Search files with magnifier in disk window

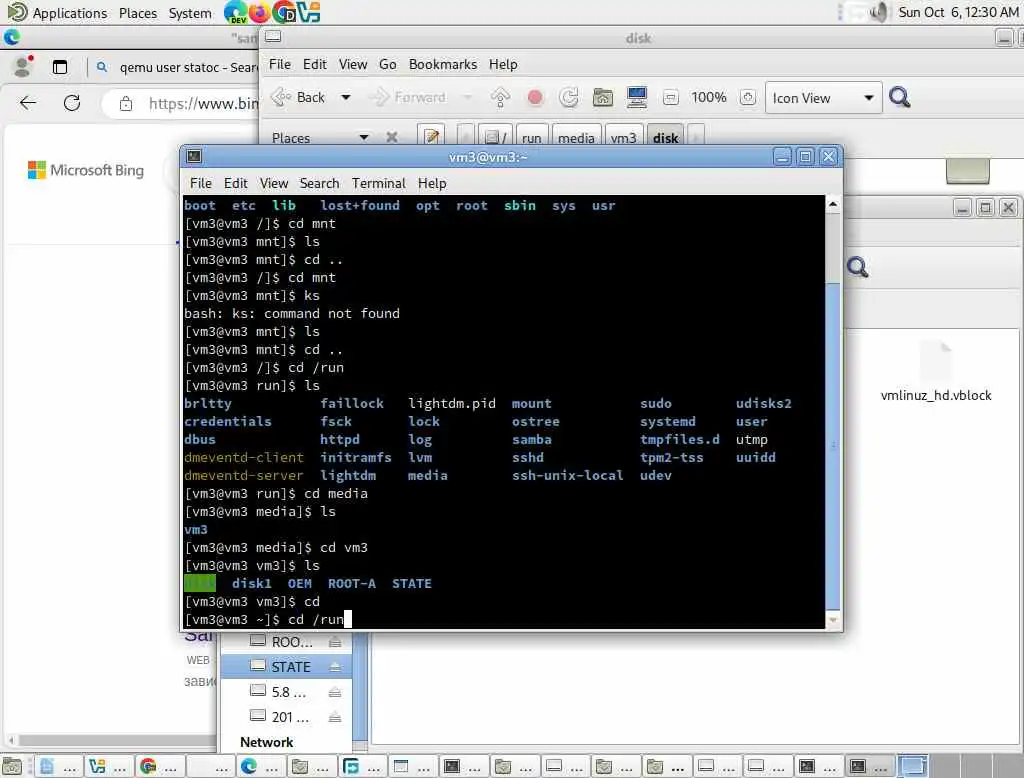point(900,97)
